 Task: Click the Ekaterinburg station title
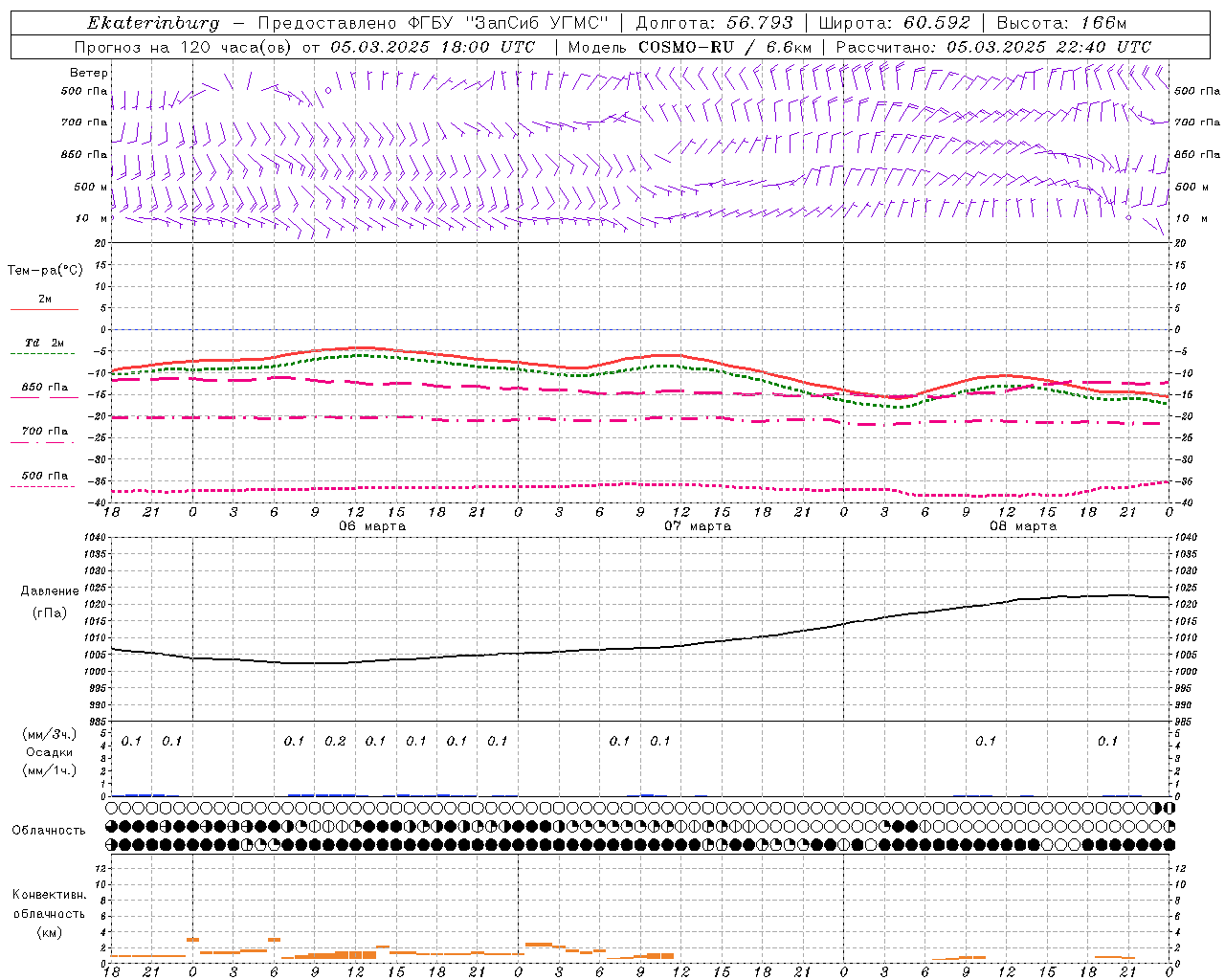pos(153,23)
